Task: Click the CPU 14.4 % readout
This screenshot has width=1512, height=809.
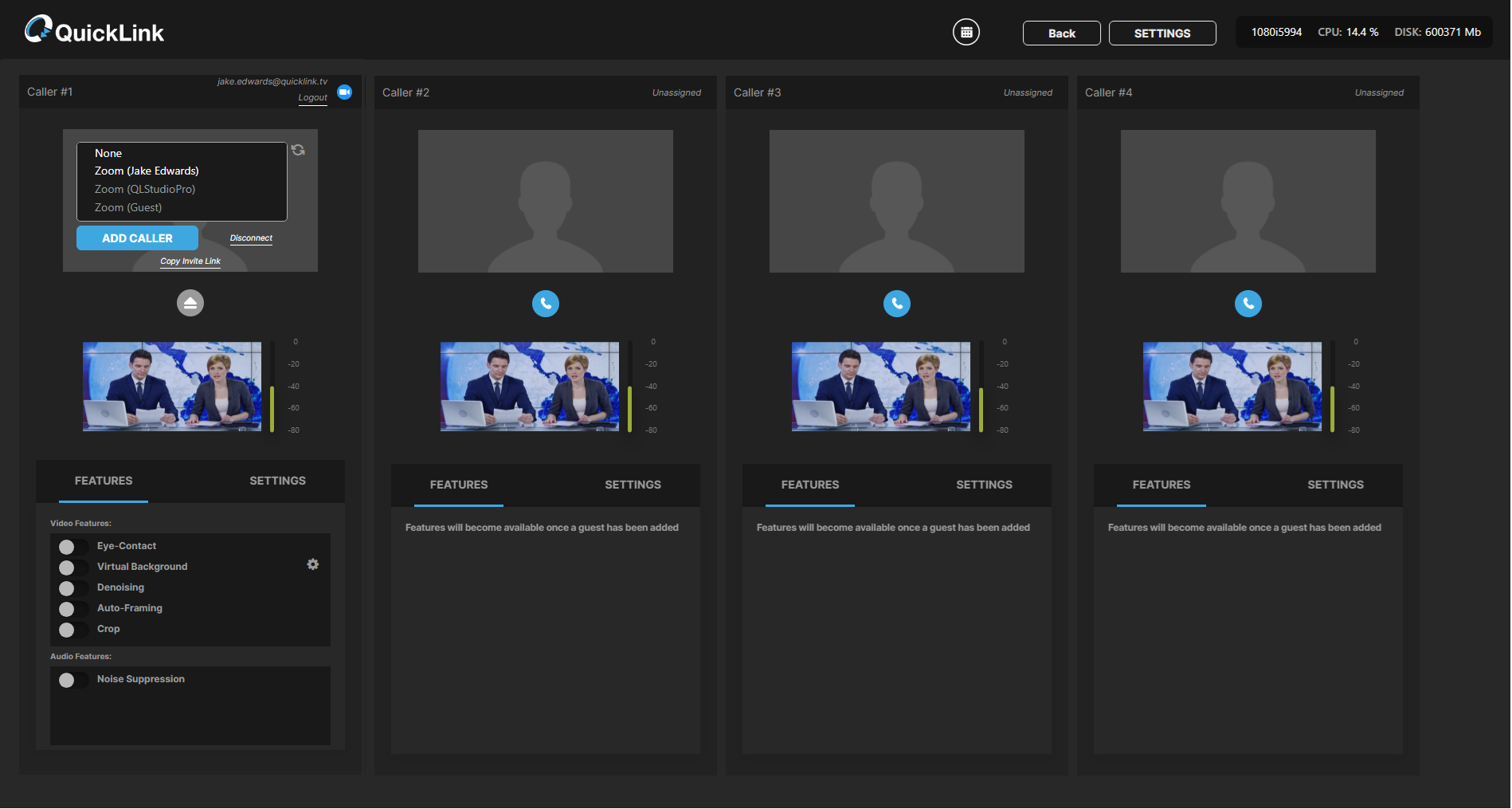Action: (1348, 32)
